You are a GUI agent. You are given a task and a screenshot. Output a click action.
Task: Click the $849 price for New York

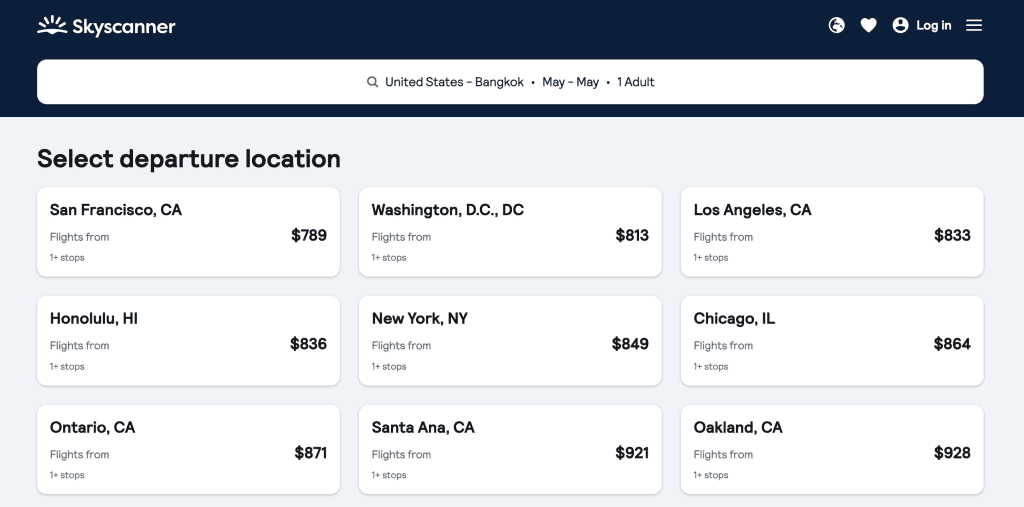coord(630,344)
